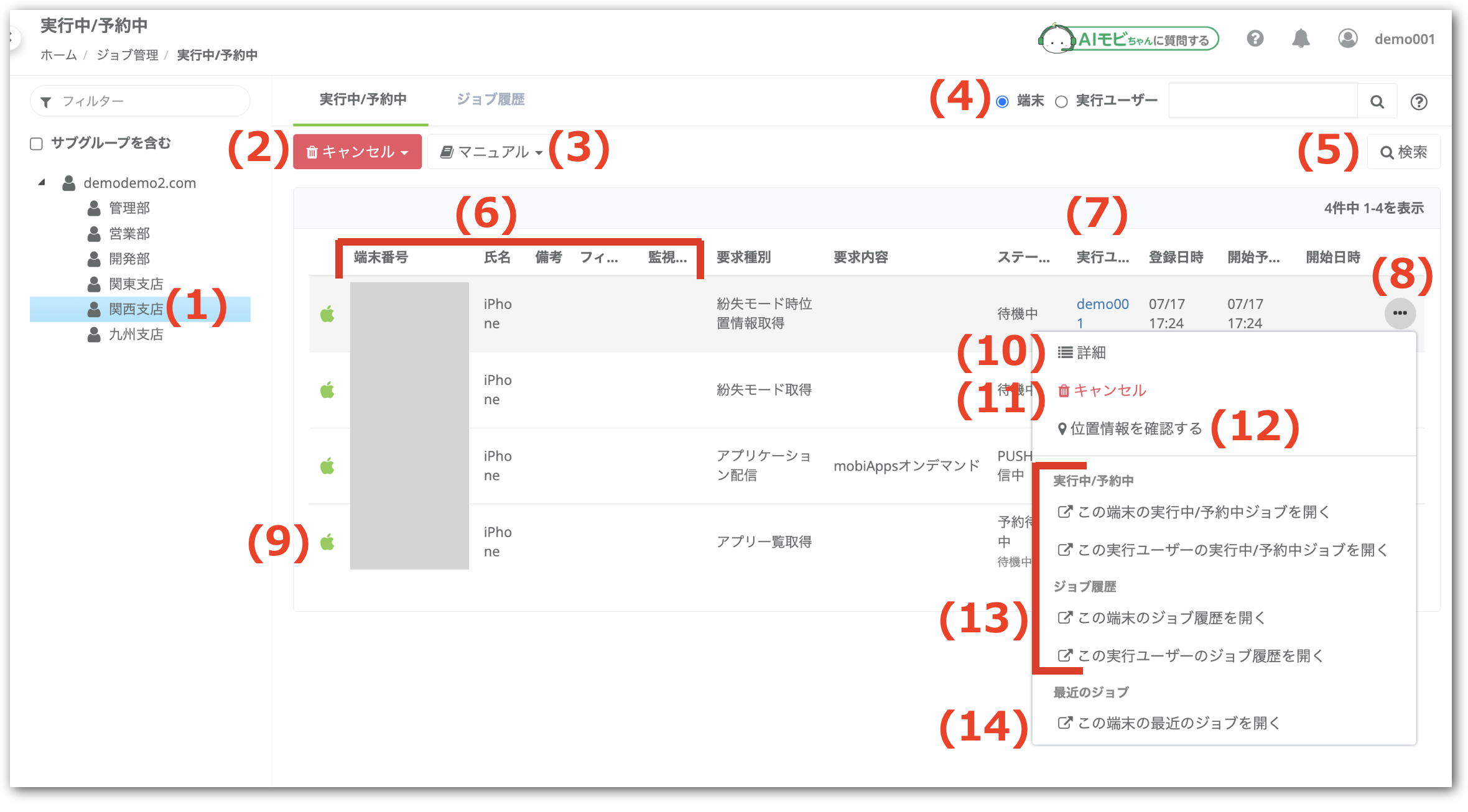The width and height of the screenshot is (1468, 812).
Task: Click the 検索 button
Action: (1403, 152)
